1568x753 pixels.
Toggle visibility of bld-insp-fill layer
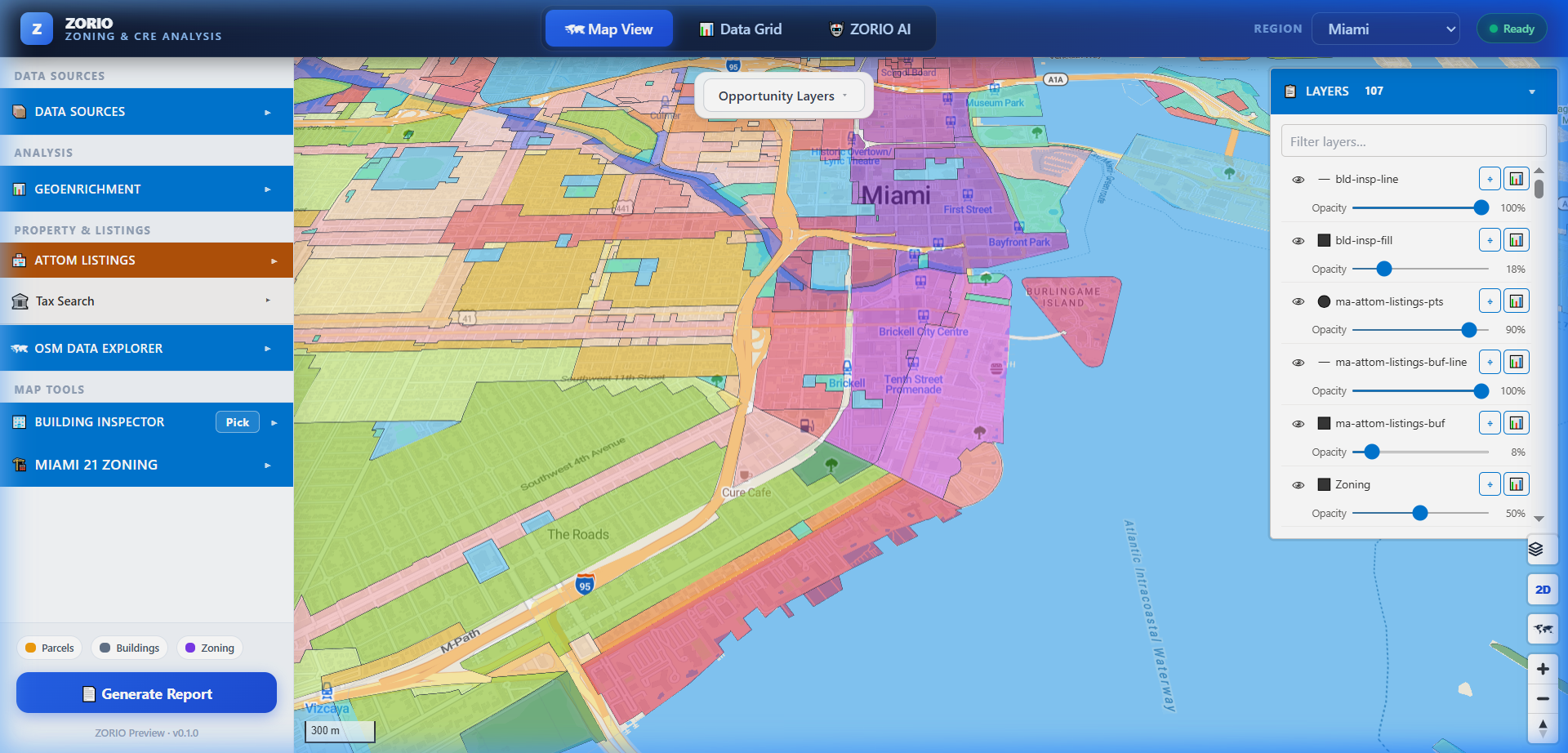[1298, 241]
